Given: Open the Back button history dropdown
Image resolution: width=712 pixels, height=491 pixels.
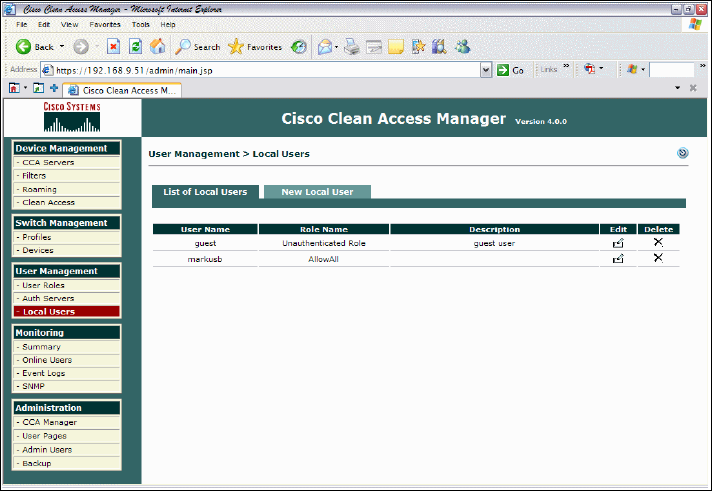Looking at the screenshot, I should click(x=62, y=46).
